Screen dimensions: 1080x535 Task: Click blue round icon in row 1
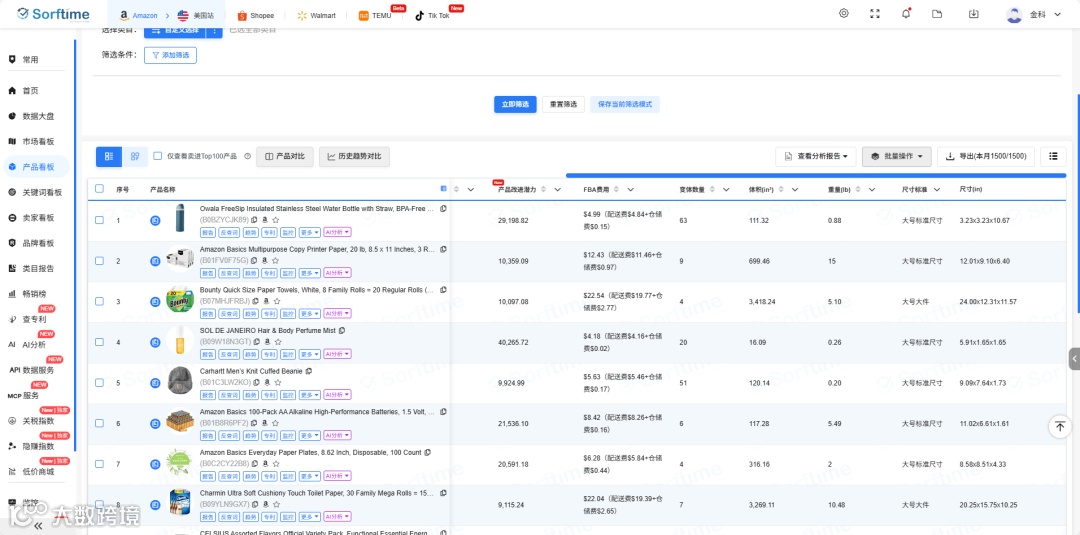[155, 220]
